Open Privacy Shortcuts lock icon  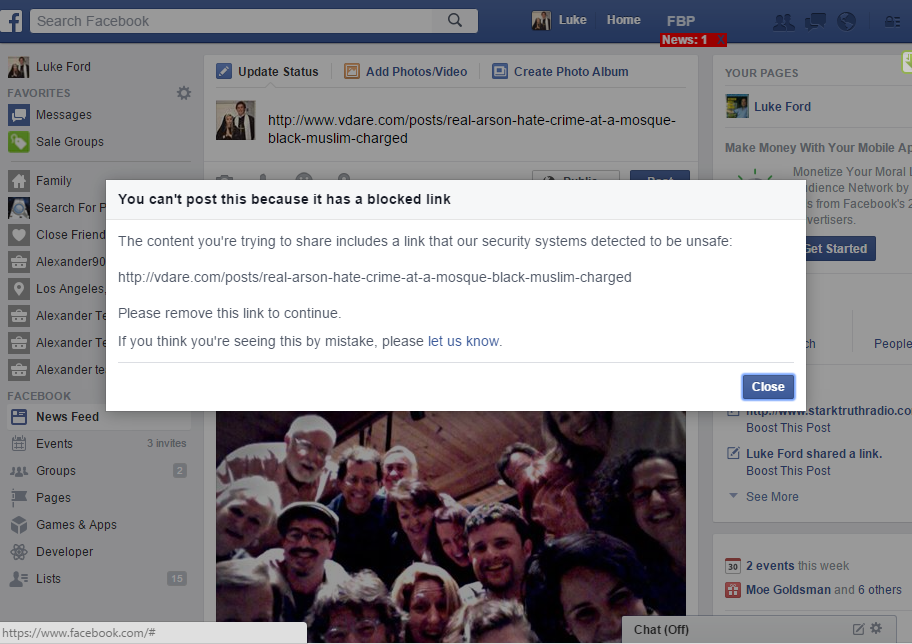point(892,22)
